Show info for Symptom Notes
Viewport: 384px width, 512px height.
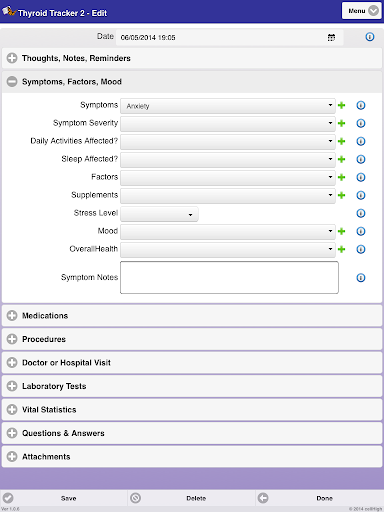tap(361, 278)
